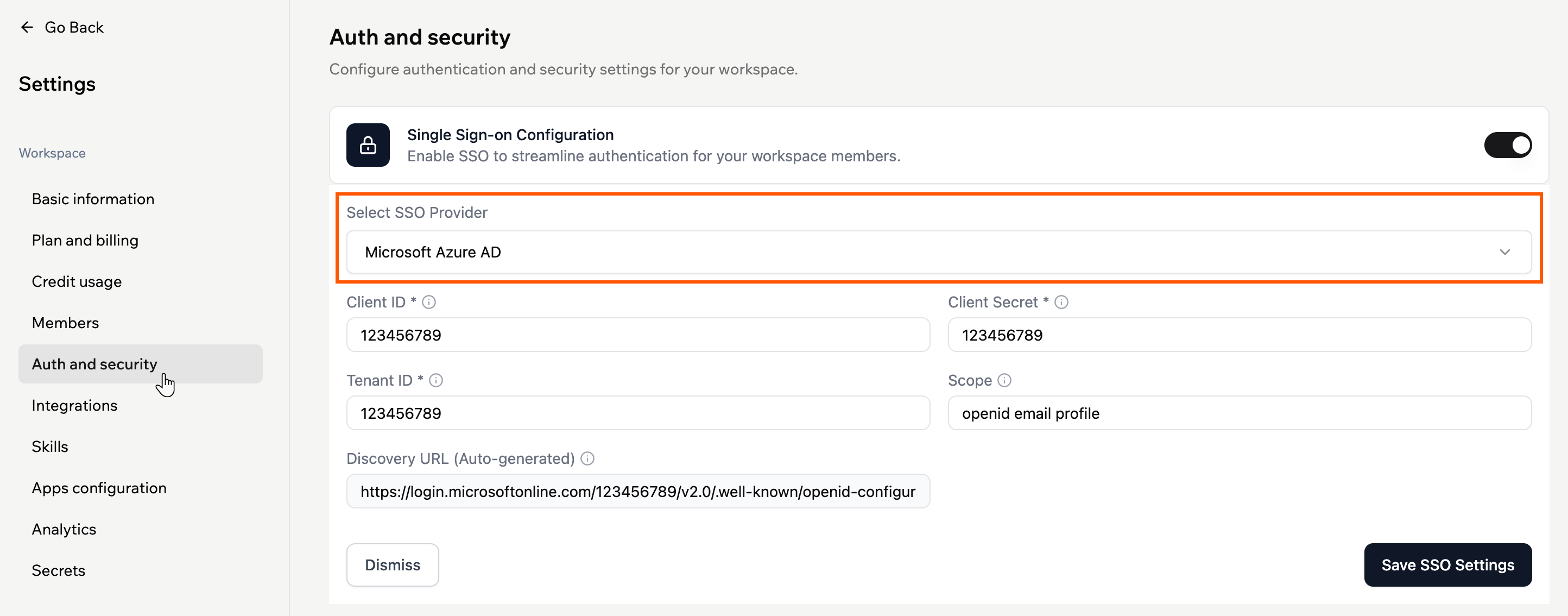The image size is (1568, 616).
Task: Click the Workspace section label
Action: (52, 153)
